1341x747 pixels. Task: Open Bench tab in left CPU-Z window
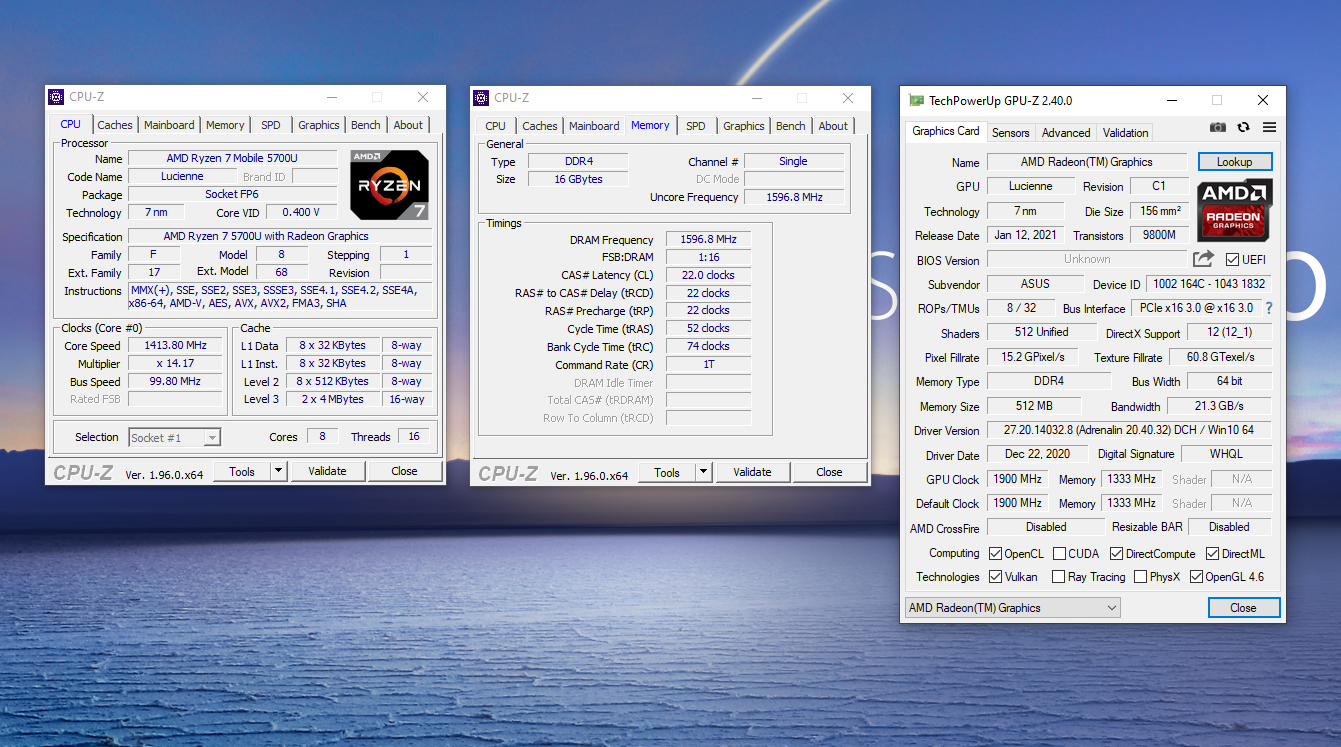click(366, 125)
